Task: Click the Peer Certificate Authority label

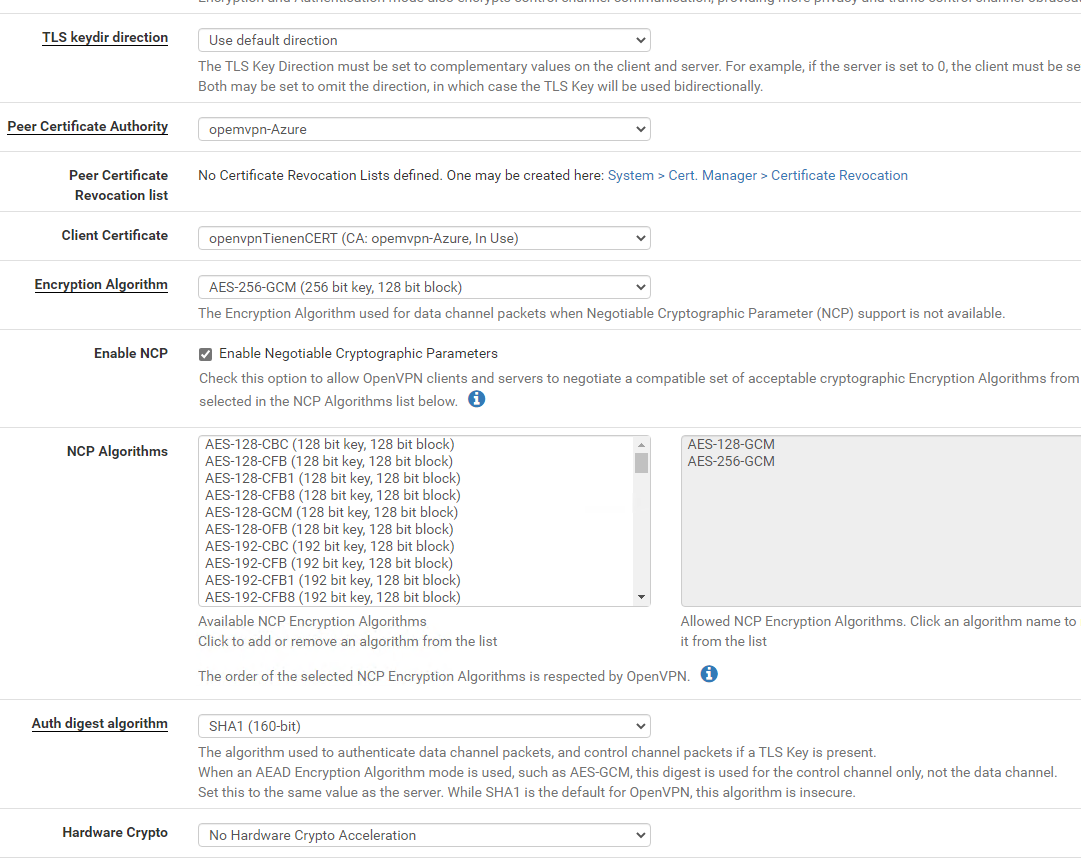Action: click(x=88, y=126)
